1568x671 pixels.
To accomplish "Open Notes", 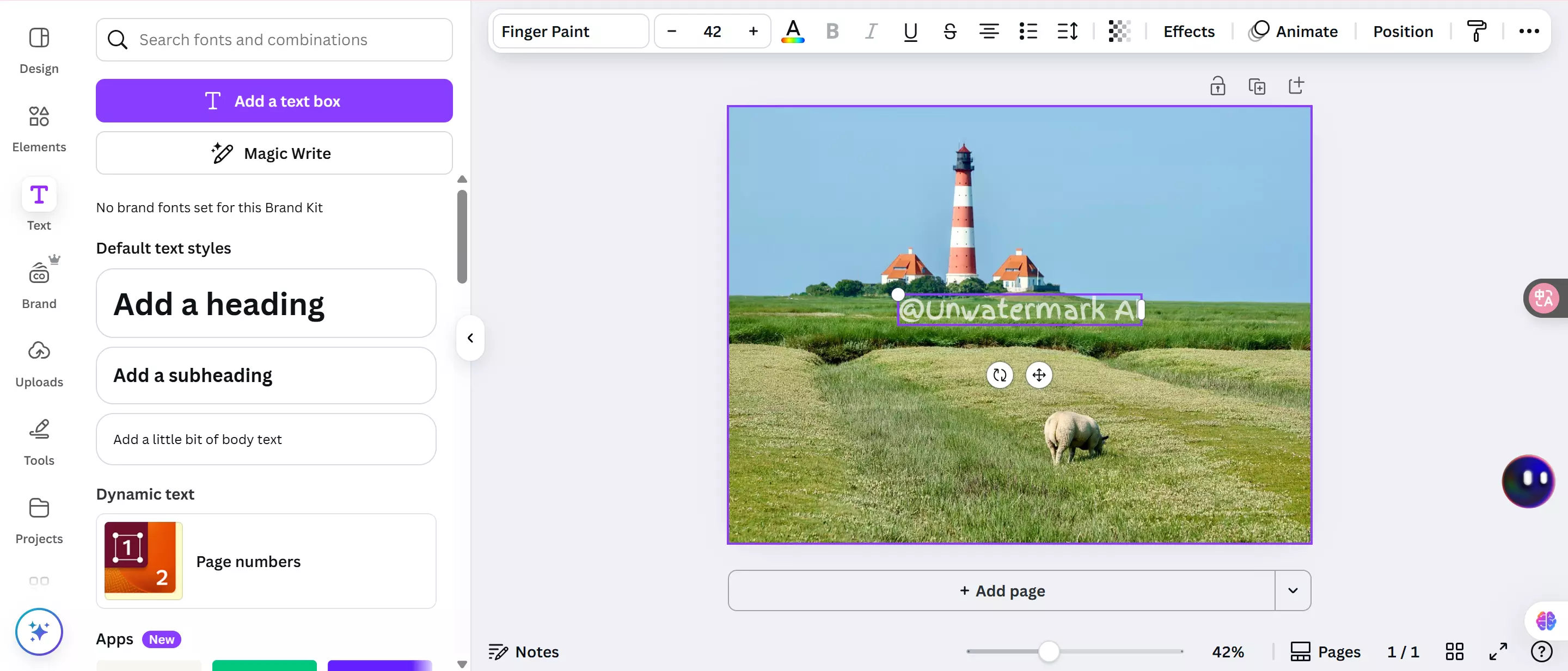I will [523, 651].
